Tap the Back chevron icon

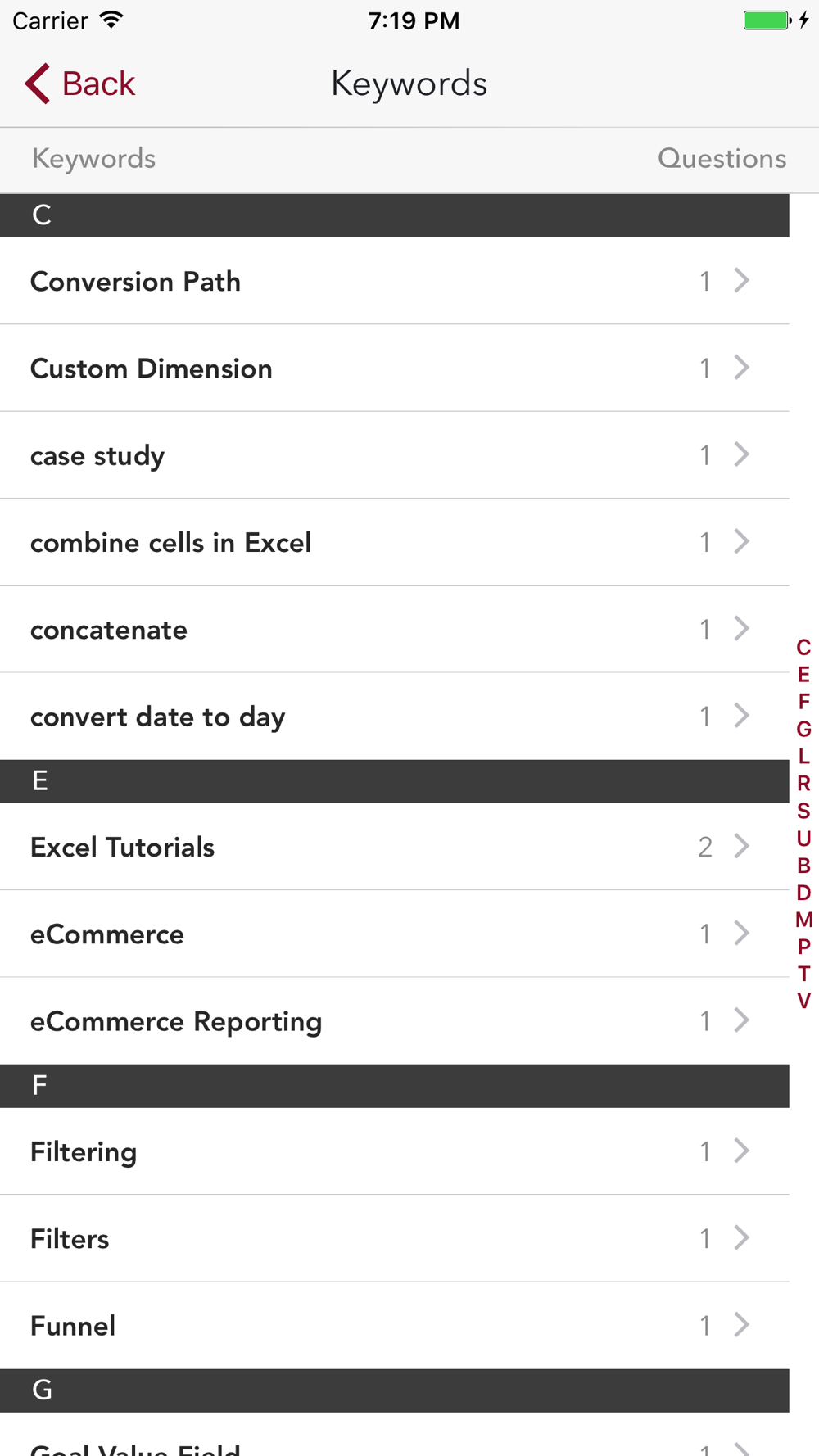(x=38, y=84)
